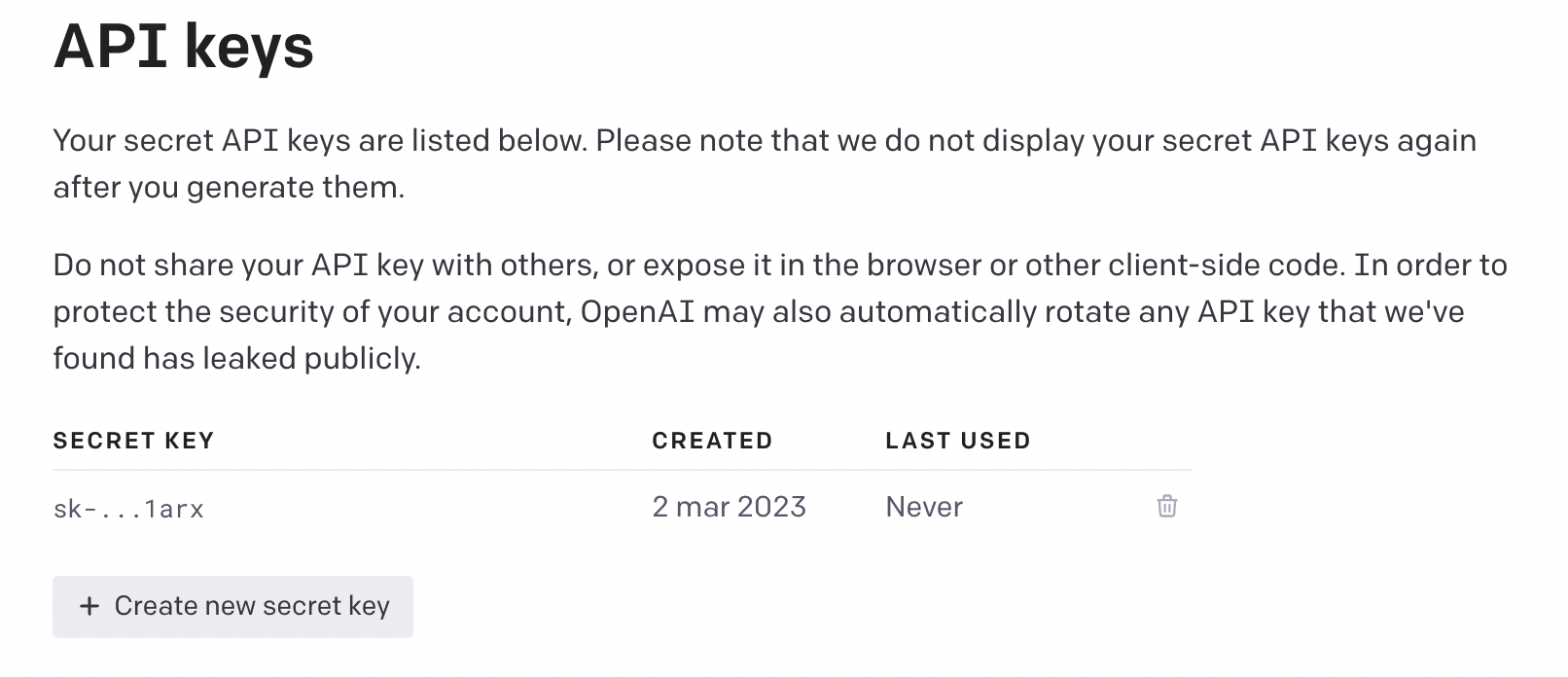Open the new key dialog via the button
1568x677 pixels.
point(232,606)
